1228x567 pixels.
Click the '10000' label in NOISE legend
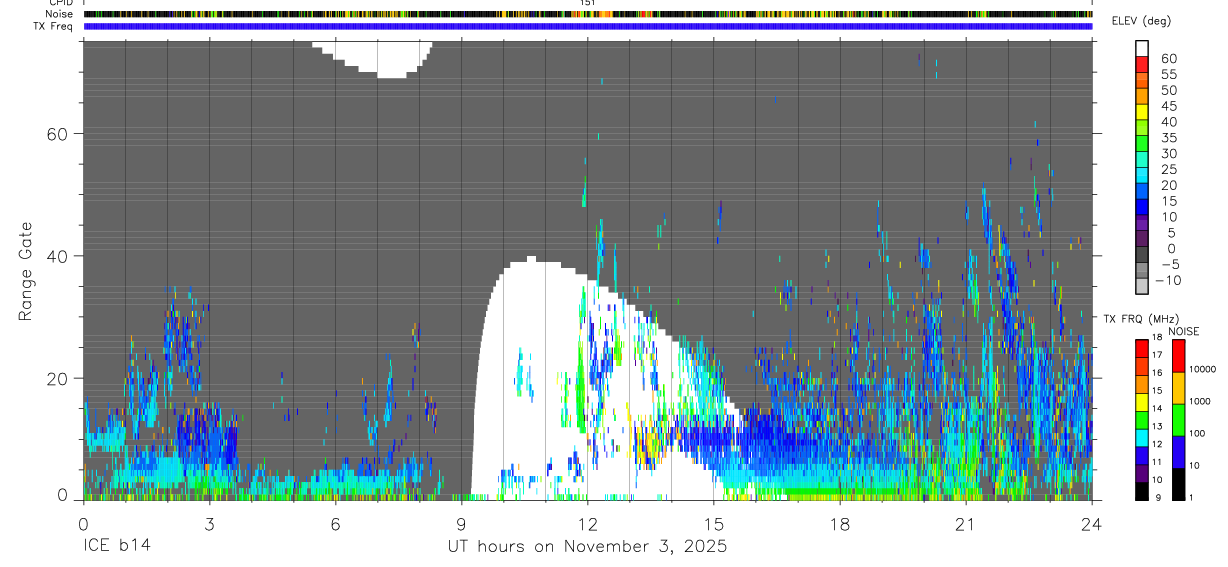pyautogui.click(x=1203, y=369)
